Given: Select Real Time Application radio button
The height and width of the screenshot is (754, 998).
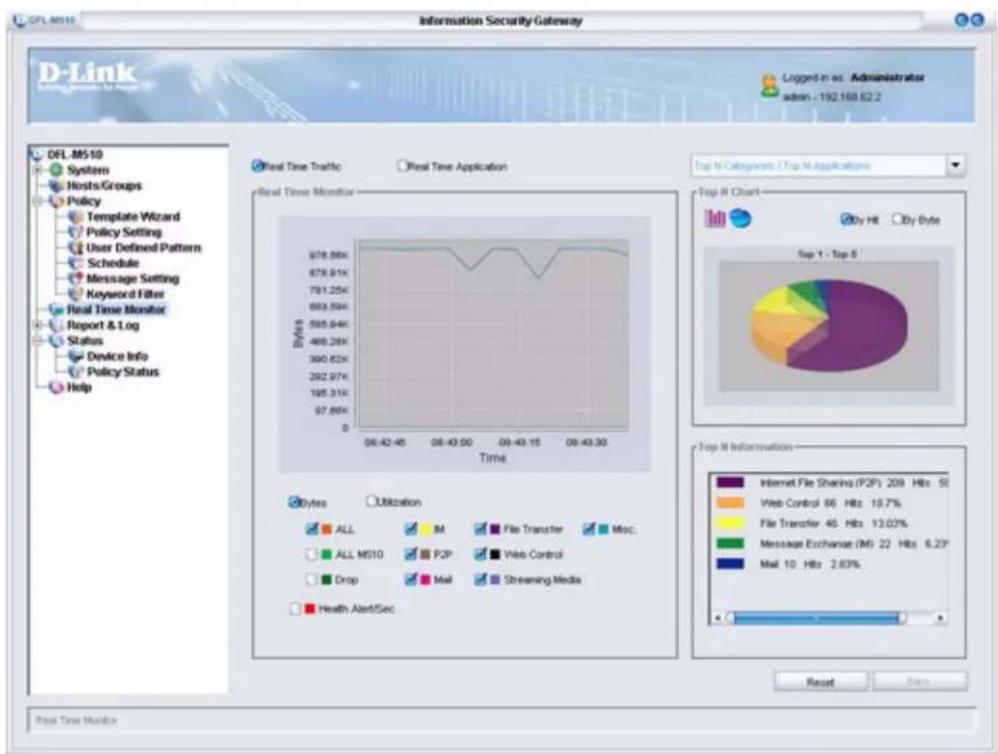Looking at the screenshot, I should click(x=402, y=166).
